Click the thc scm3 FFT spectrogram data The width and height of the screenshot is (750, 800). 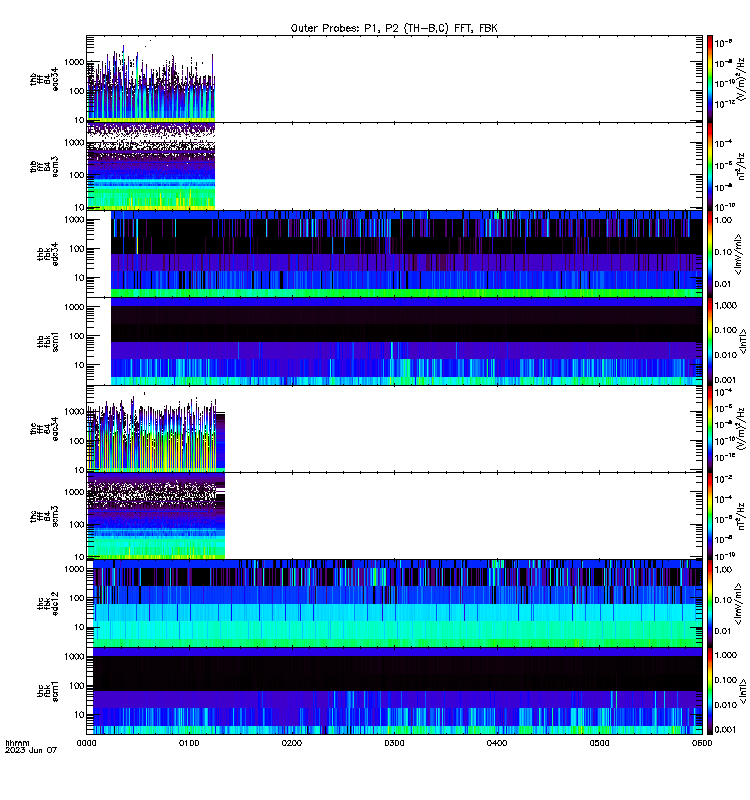pyautogui.click(x=156, y=516)
